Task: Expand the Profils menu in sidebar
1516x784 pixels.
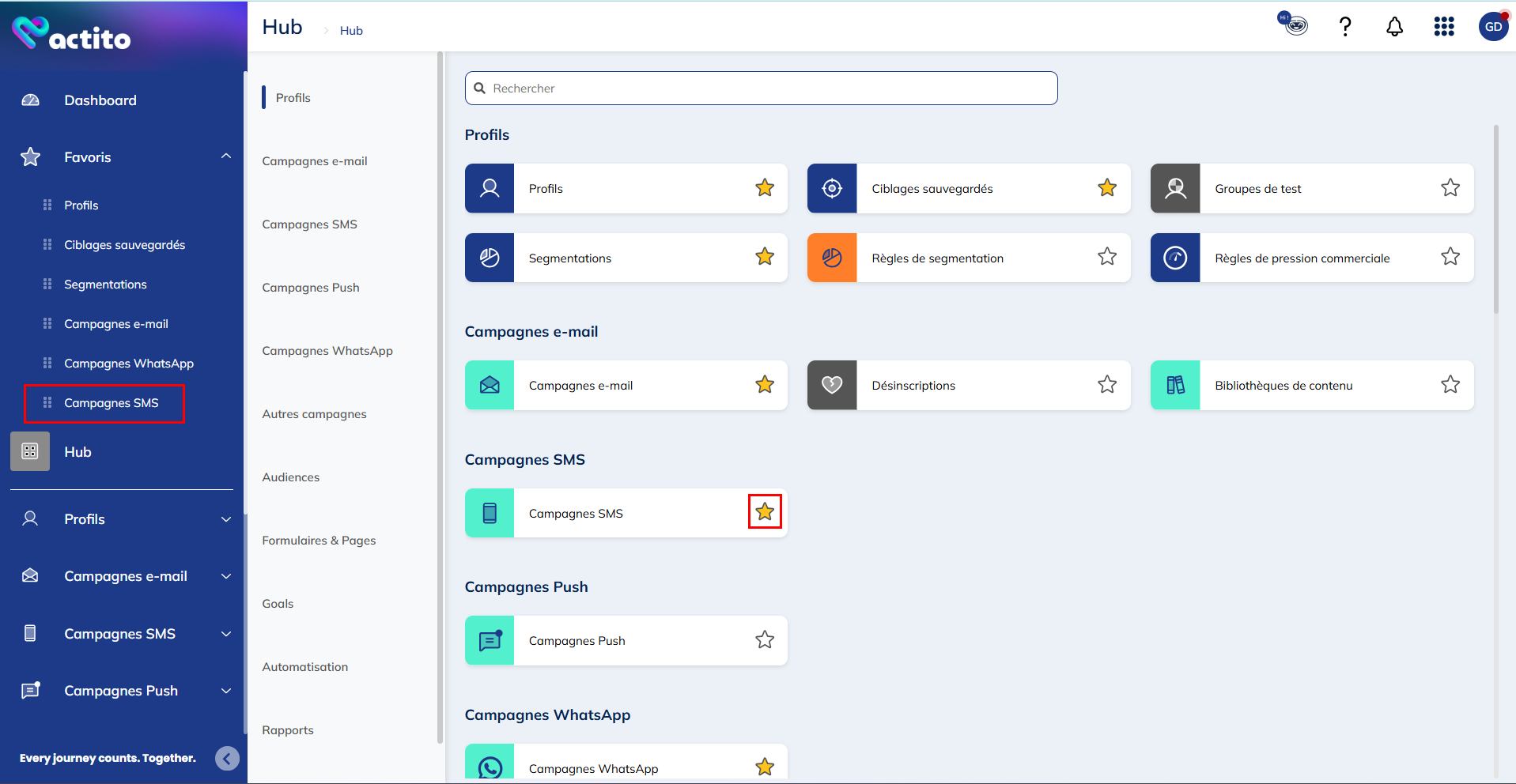Action: point(226,519)
